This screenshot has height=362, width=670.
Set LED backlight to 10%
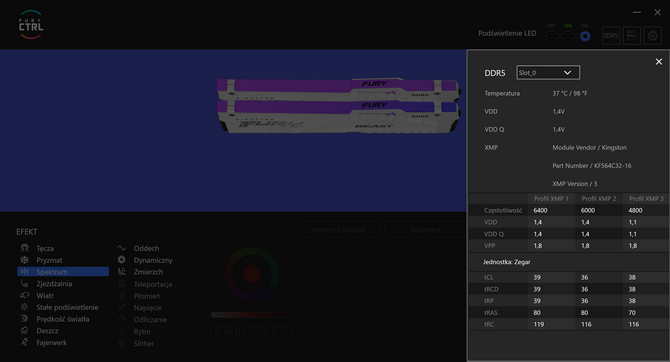point(568,36)
